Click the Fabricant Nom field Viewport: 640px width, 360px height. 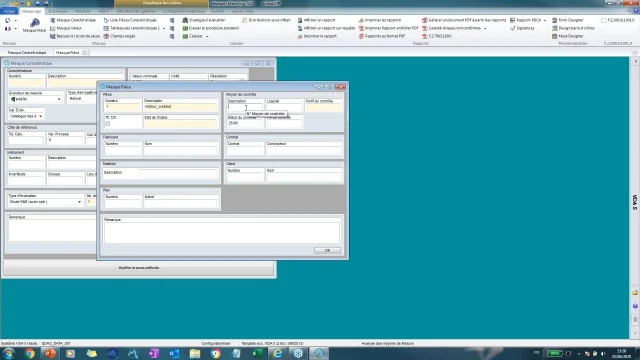[x=180, y=150]
